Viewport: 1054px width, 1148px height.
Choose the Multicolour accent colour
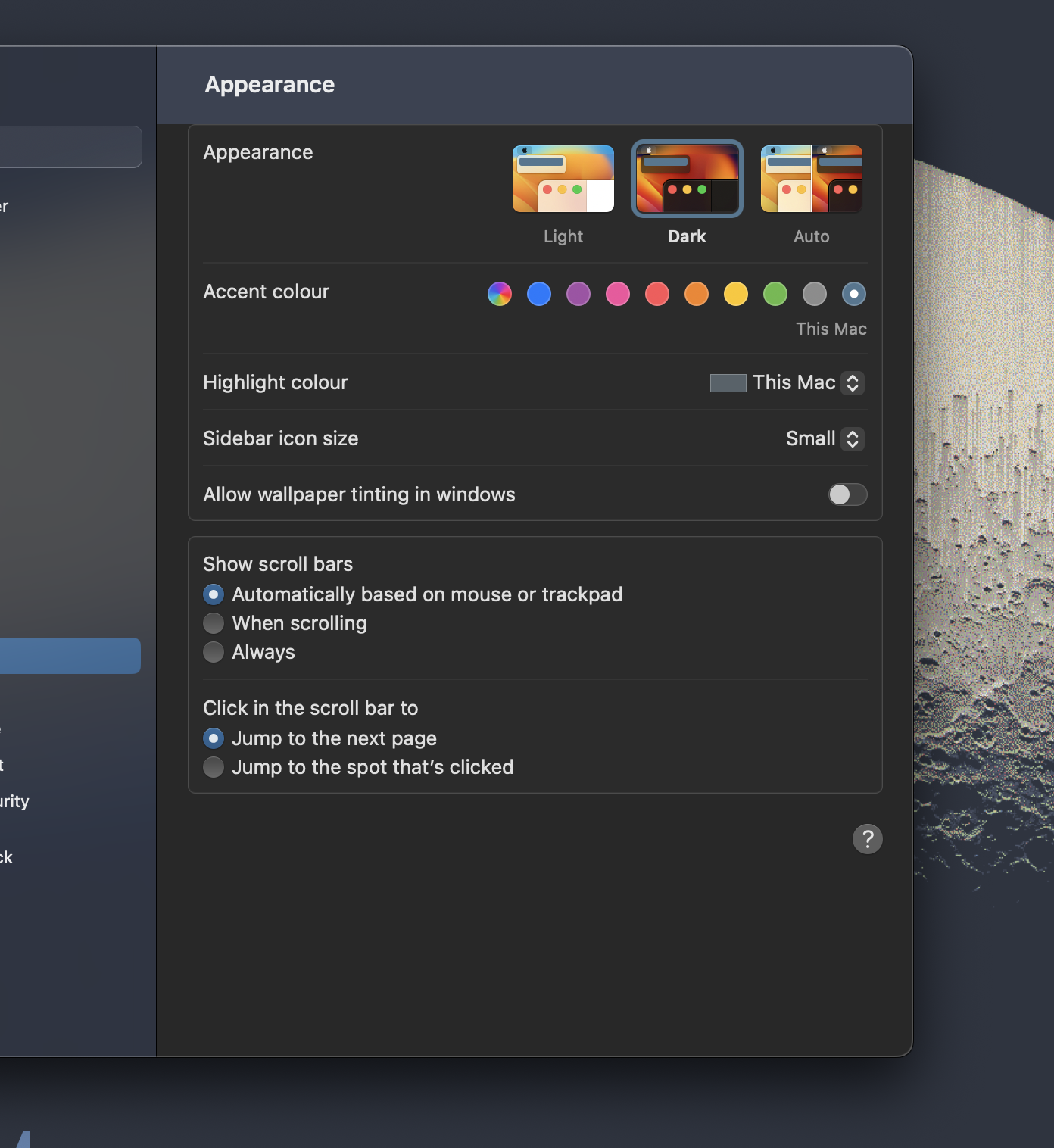(500, 294)
